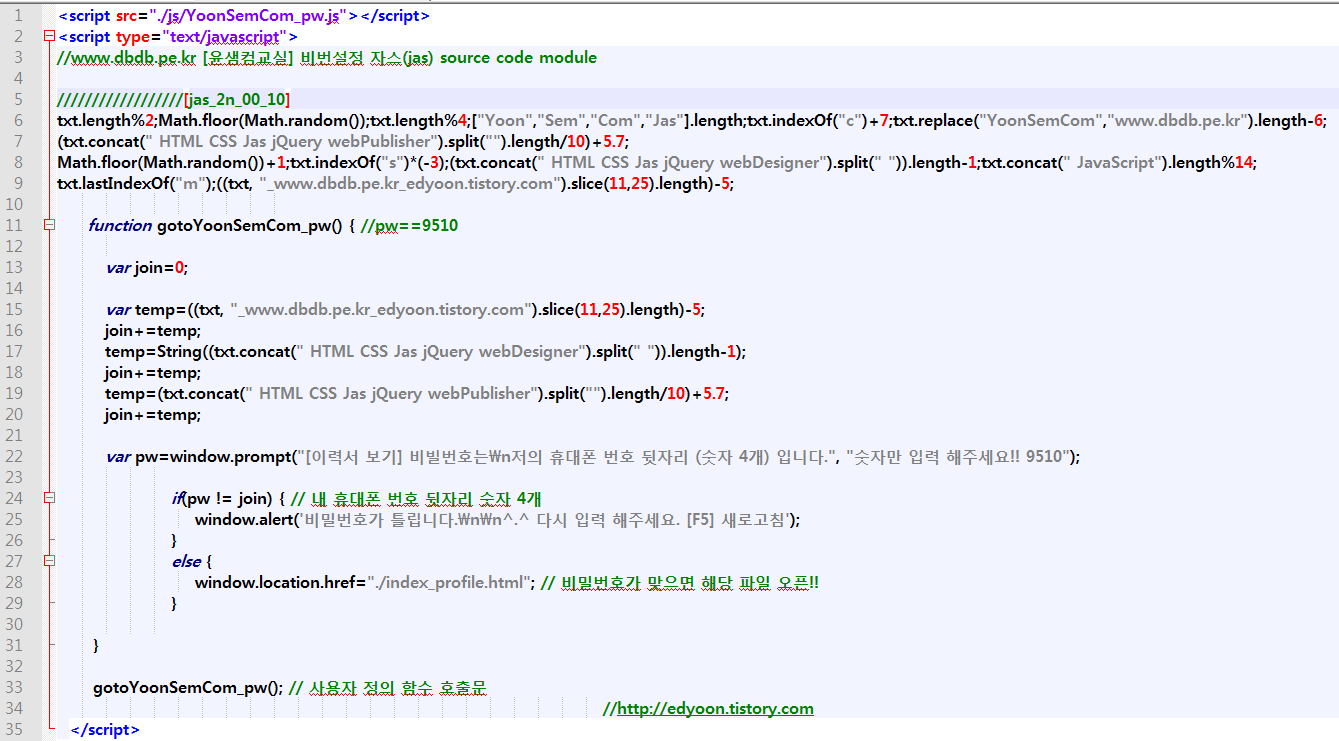Select line number 1 in the margin
Viewport: 1339px width, 741px height.
(18, 16)
